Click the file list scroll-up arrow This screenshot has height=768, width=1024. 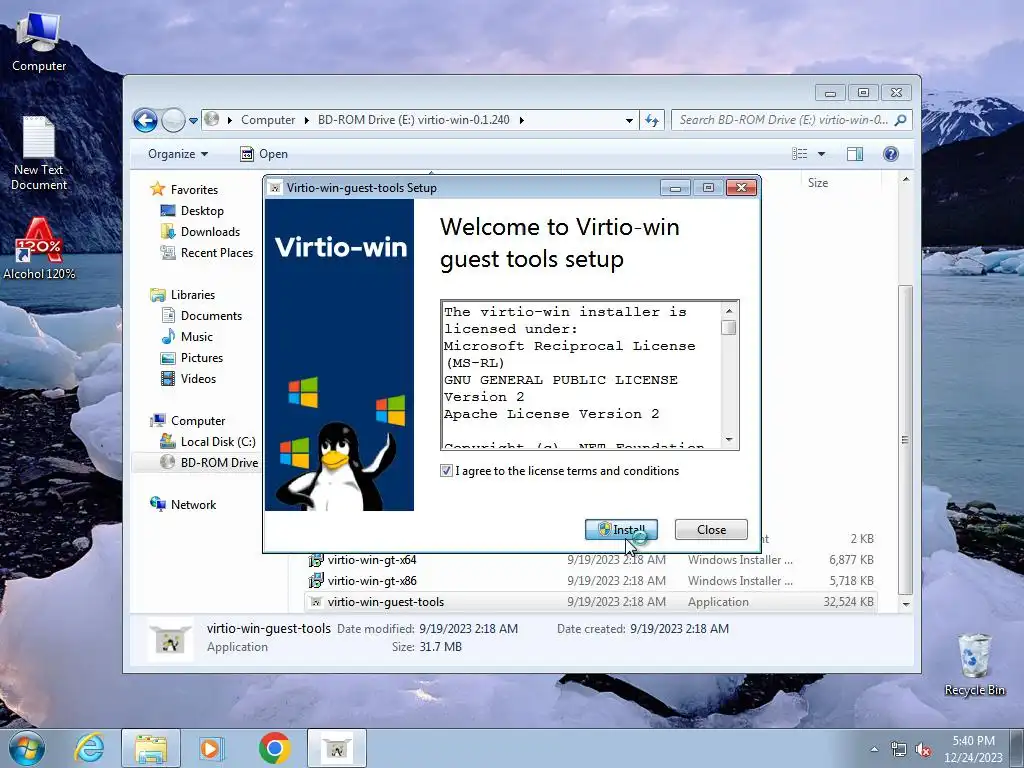[x=906, y=179]
